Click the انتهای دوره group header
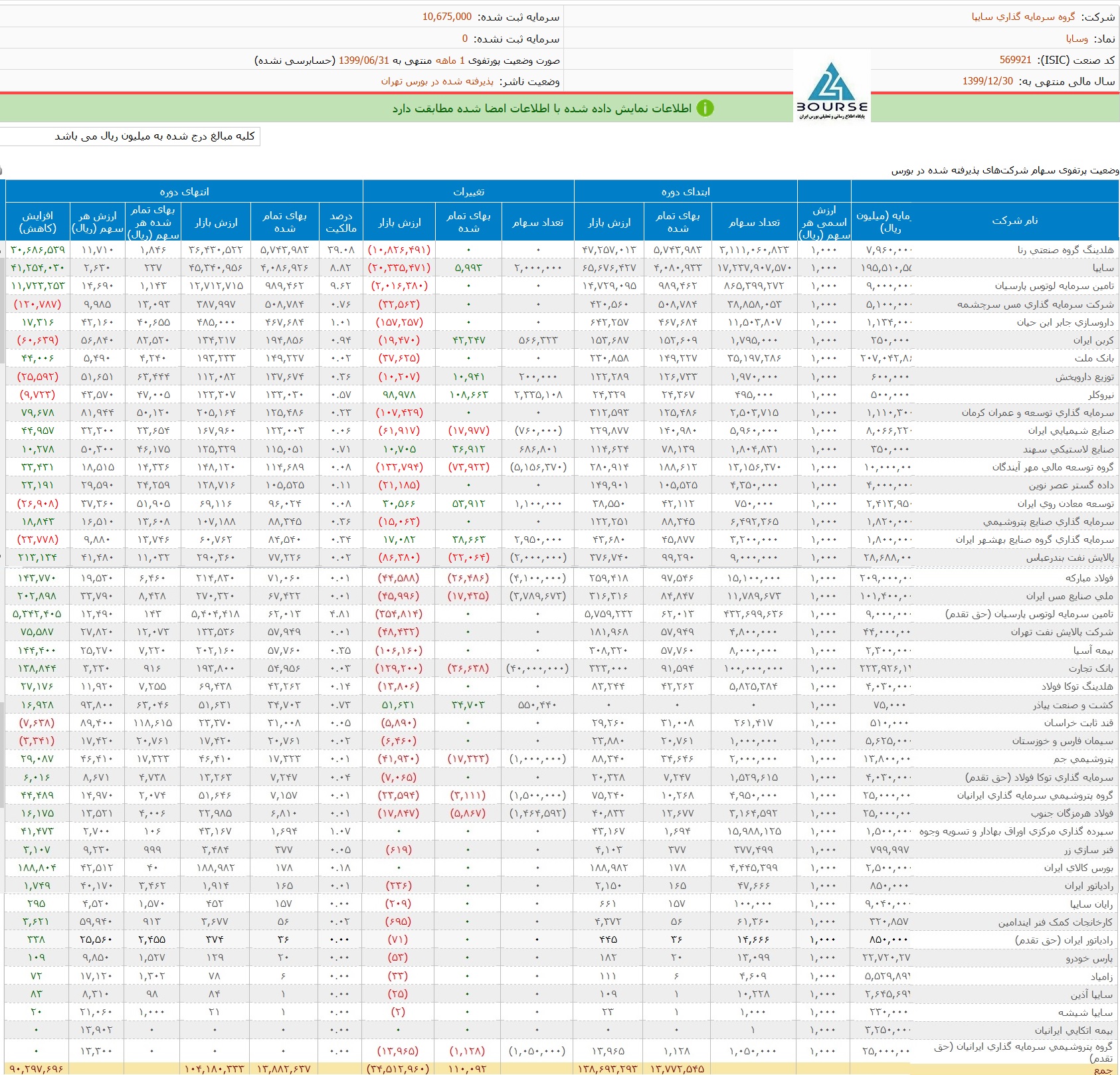 (x=184, y=191)
